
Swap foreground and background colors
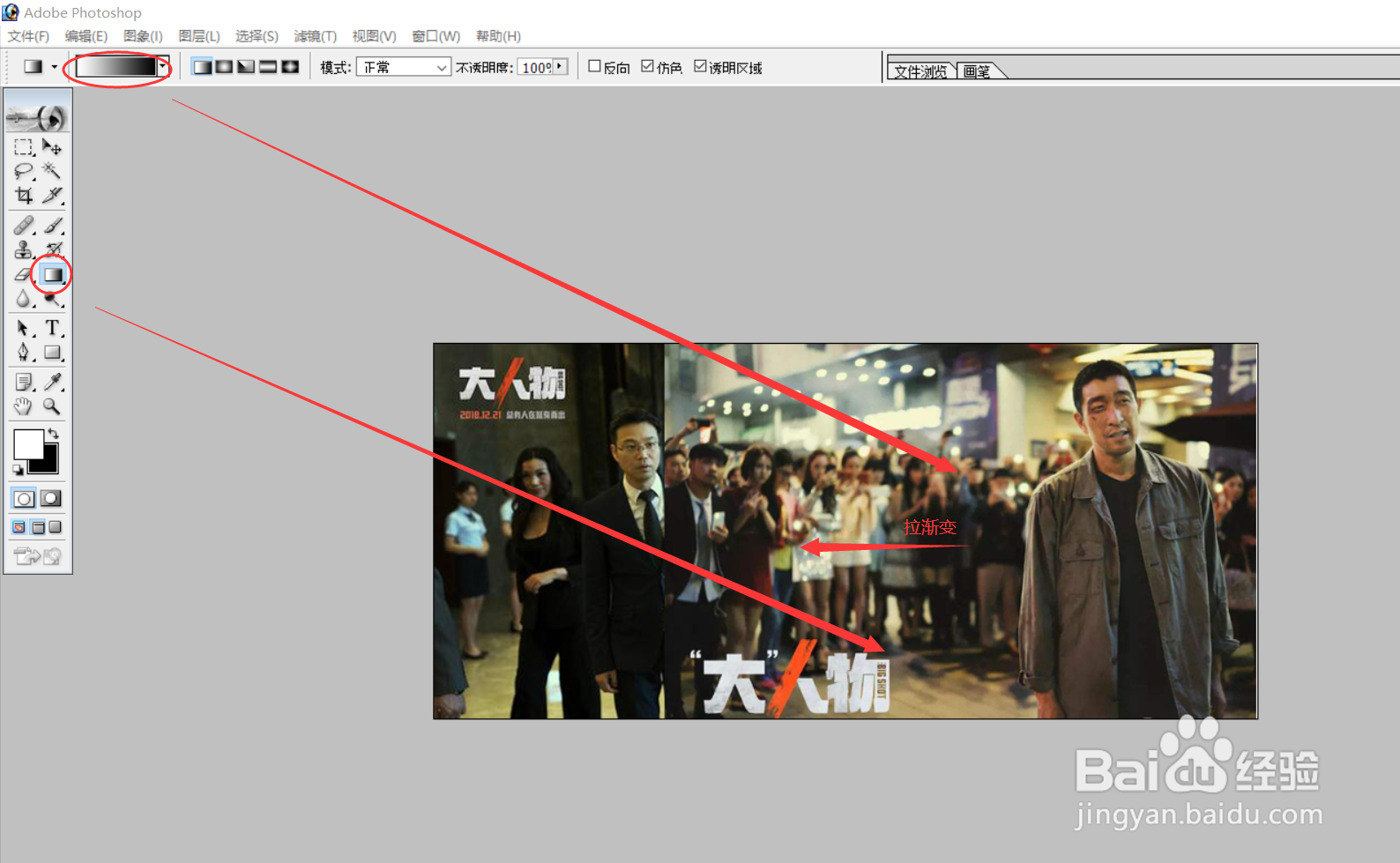pos(53,434)
